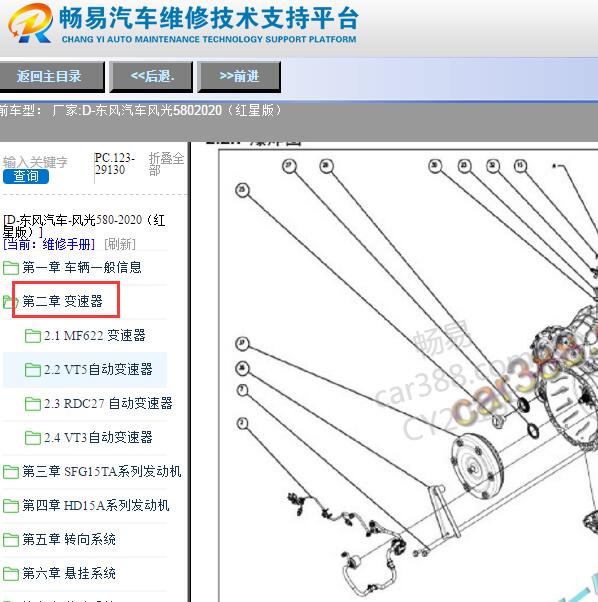Click folder icon beside 第三章 SFG15TA系列发动机
This screenshot has height=602, width=598.
(11, 472)
